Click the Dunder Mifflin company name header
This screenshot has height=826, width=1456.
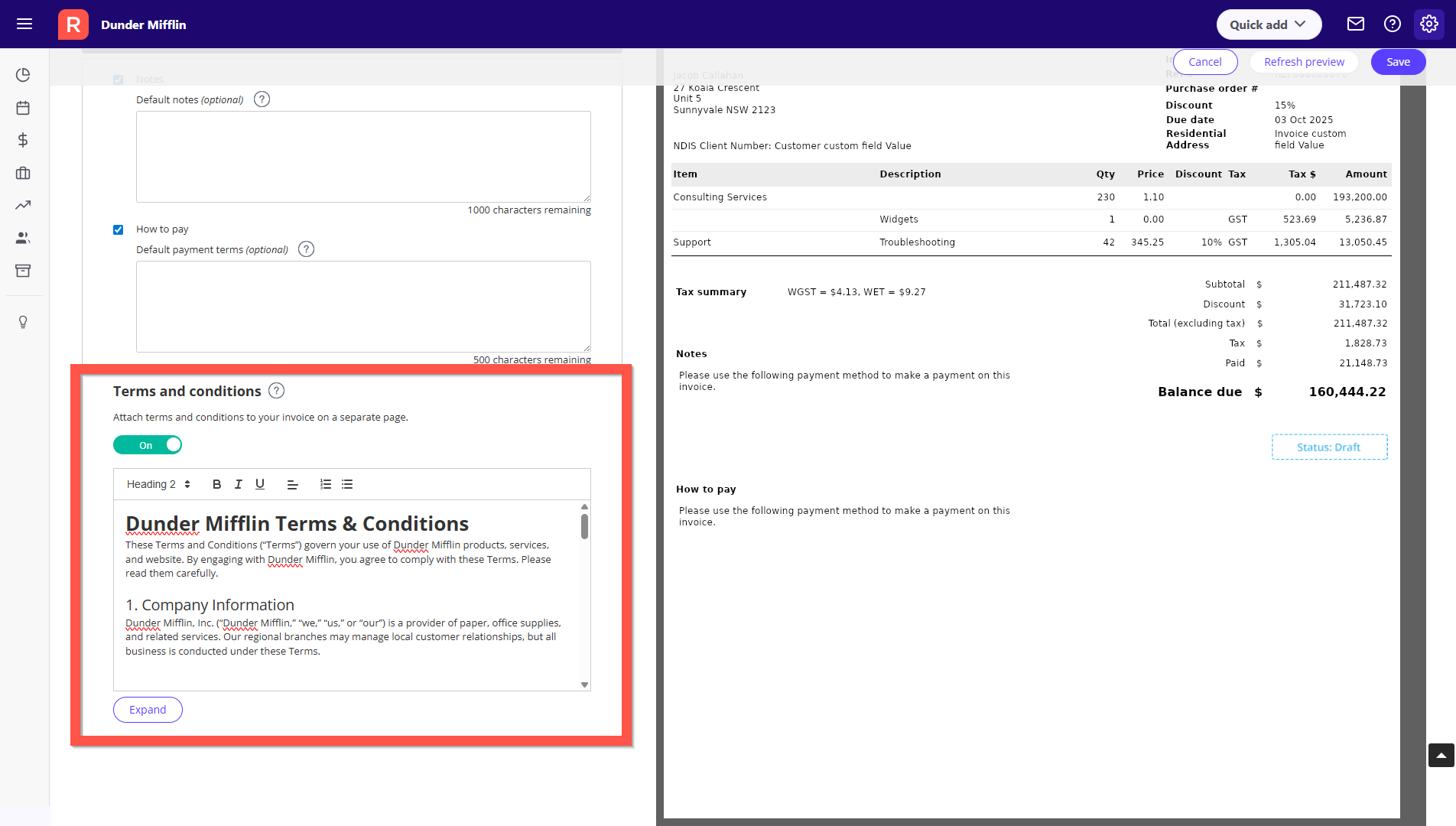pos(144,24)
